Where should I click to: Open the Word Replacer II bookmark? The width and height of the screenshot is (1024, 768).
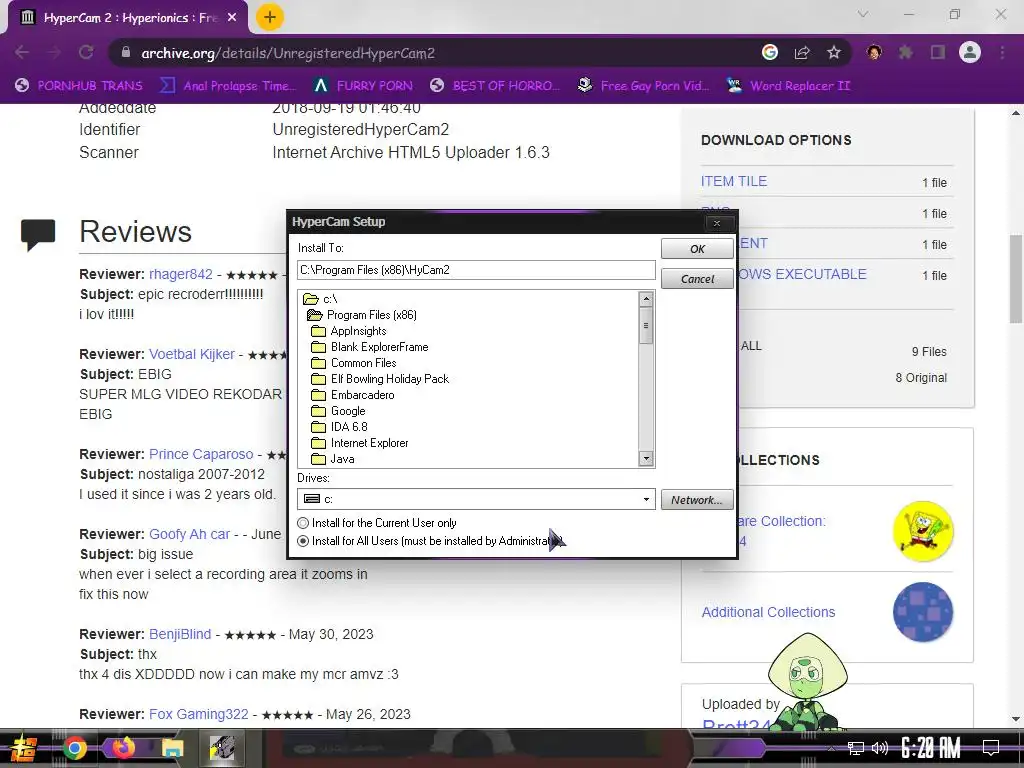coord(789,86)
